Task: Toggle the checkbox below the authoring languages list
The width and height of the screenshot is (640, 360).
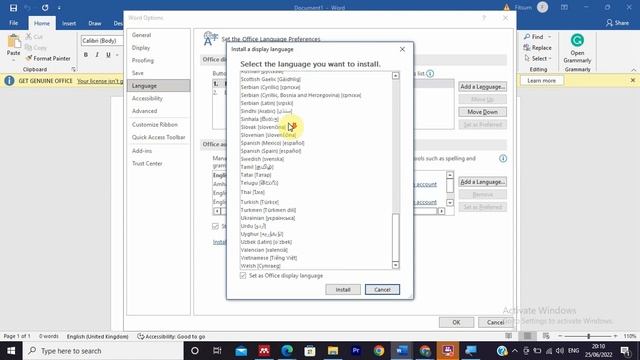Action: [x=216, y=226]
